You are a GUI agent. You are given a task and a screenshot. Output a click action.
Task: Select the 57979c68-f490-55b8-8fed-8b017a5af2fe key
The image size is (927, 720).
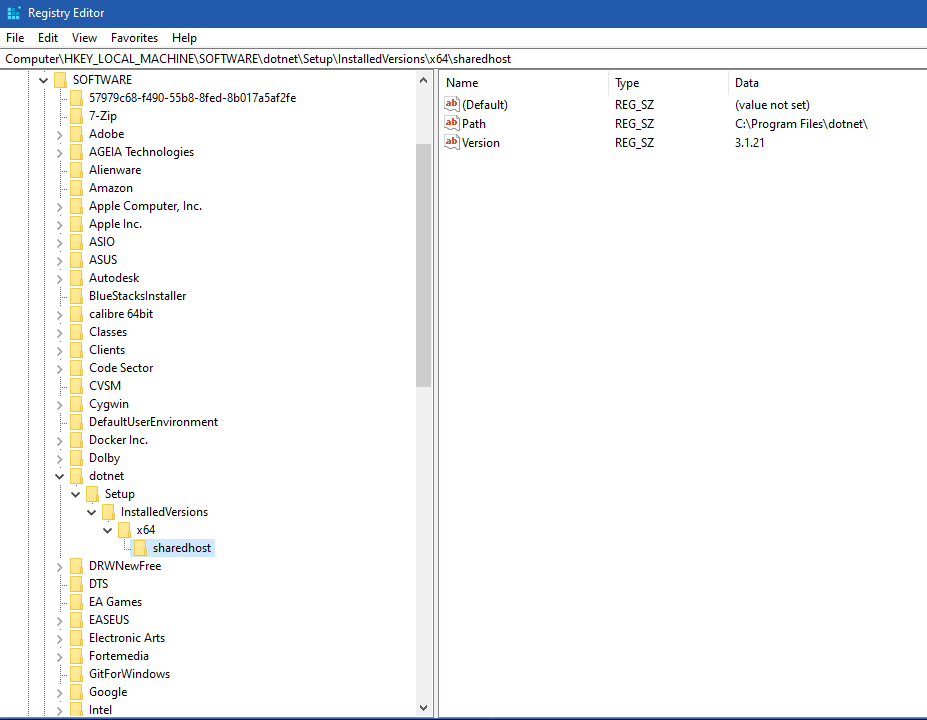pos(192,98)
